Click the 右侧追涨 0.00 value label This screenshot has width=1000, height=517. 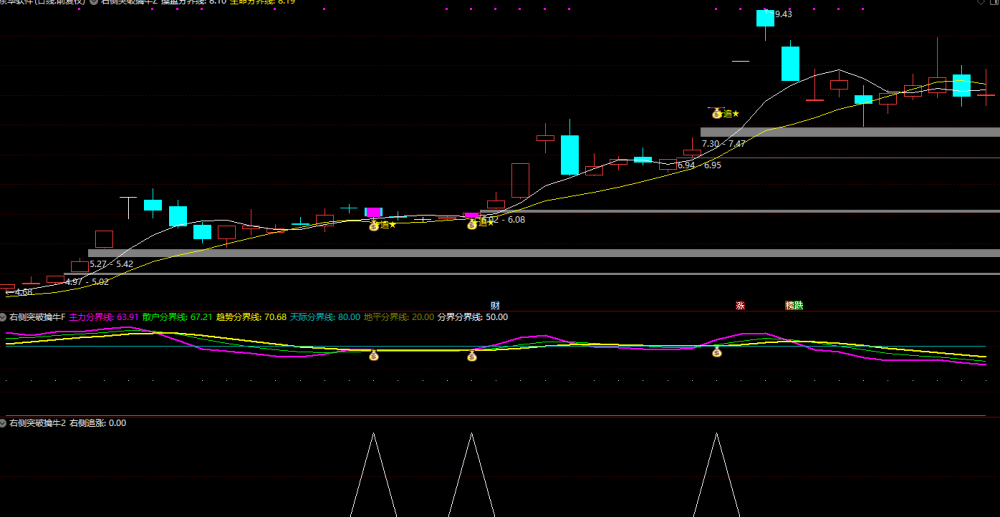[x=98, y=423]
